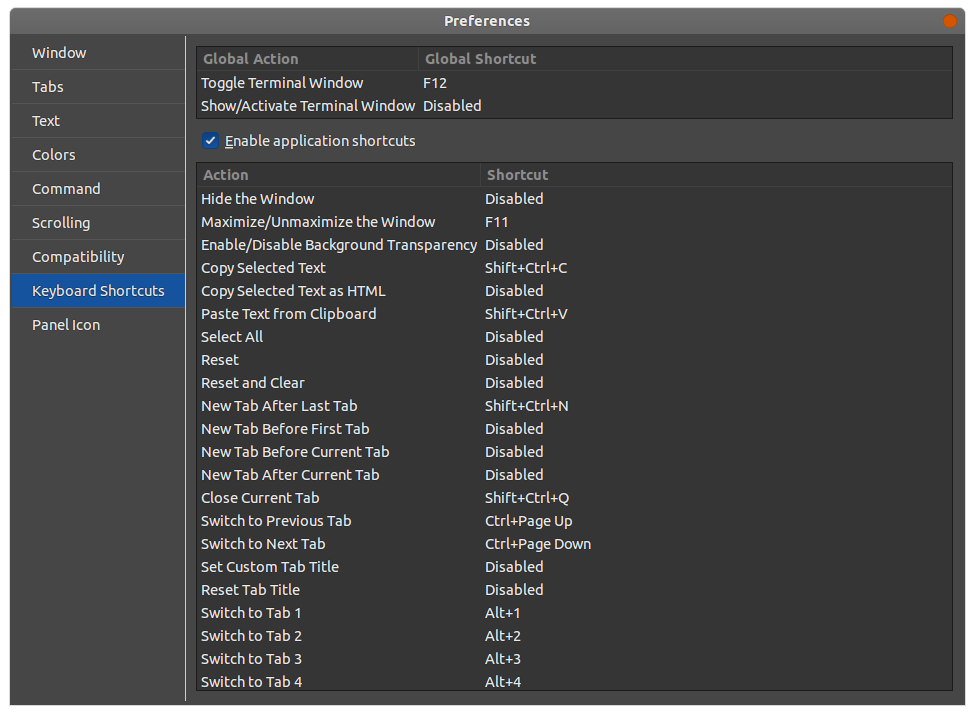This screenshot has height=715, width=975.
Task: Select Switch to Next Tab action
Action: [263, 544]
